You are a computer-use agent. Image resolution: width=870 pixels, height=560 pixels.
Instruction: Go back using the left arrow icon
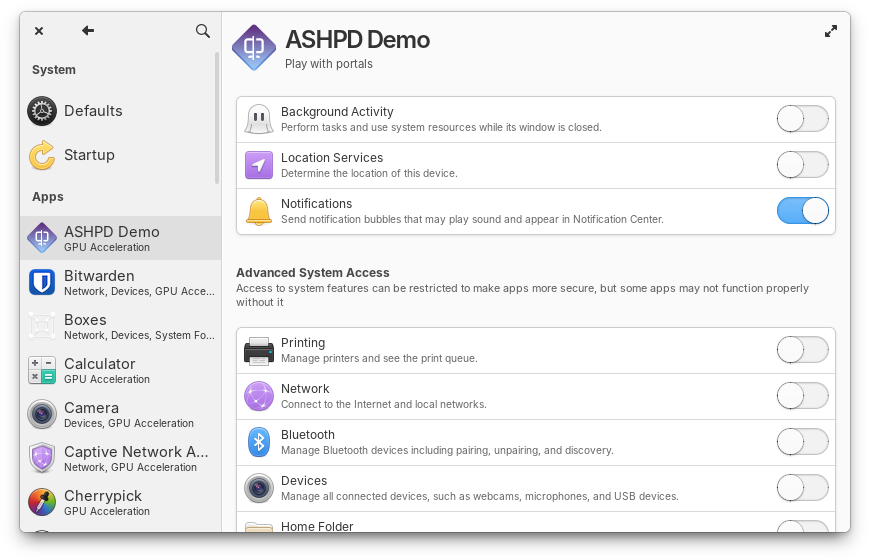pyautogui.click(x=88, y=31)
